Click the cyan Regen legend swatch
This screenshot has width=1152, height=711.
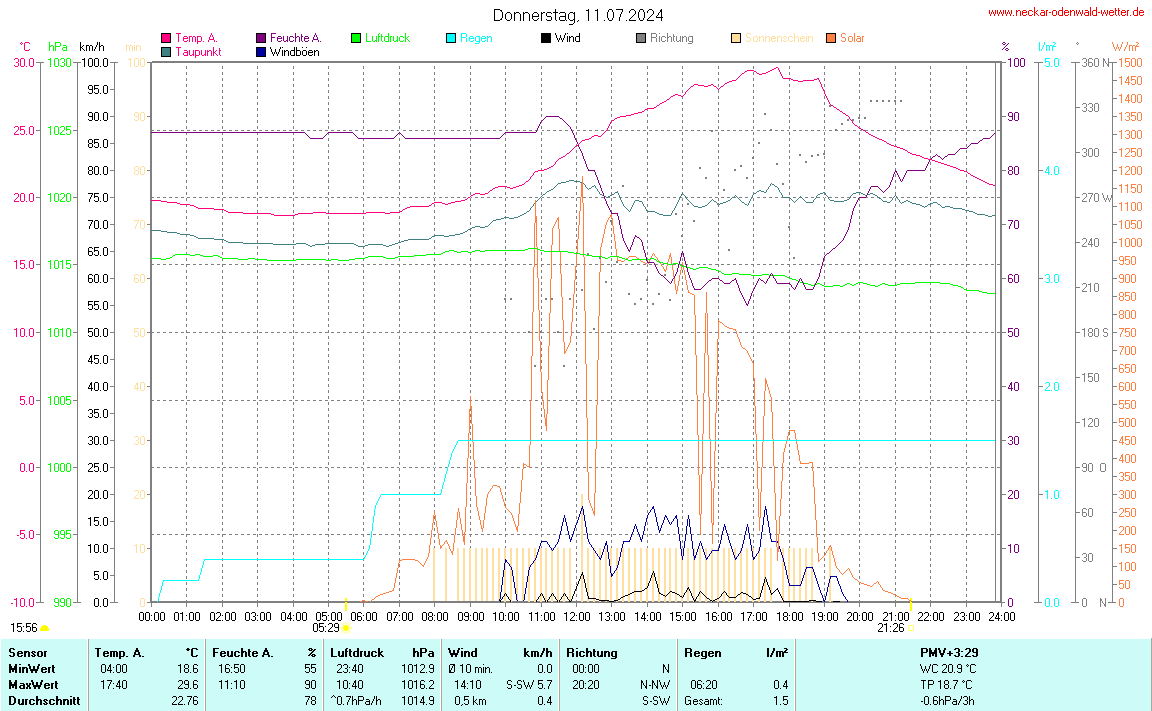pyautogui.click(x=450, y=38)
